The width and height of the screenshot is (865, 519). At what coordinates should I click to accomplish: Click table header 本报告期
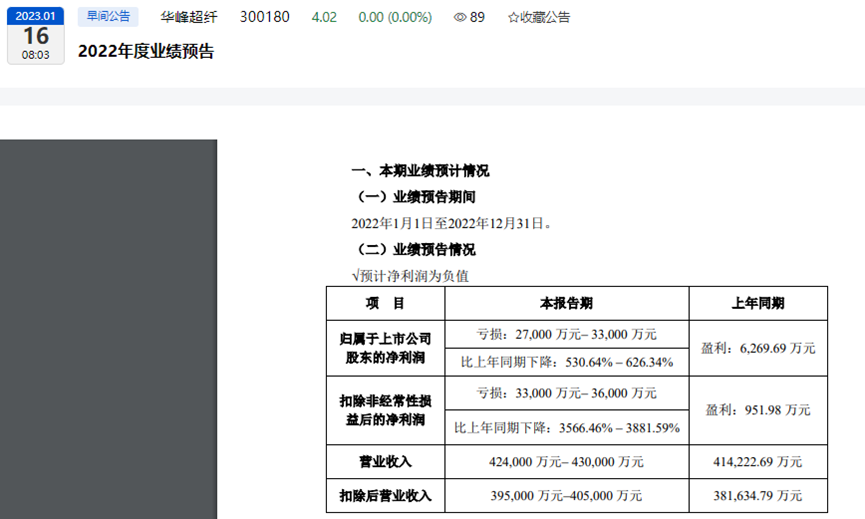(567, 303)
